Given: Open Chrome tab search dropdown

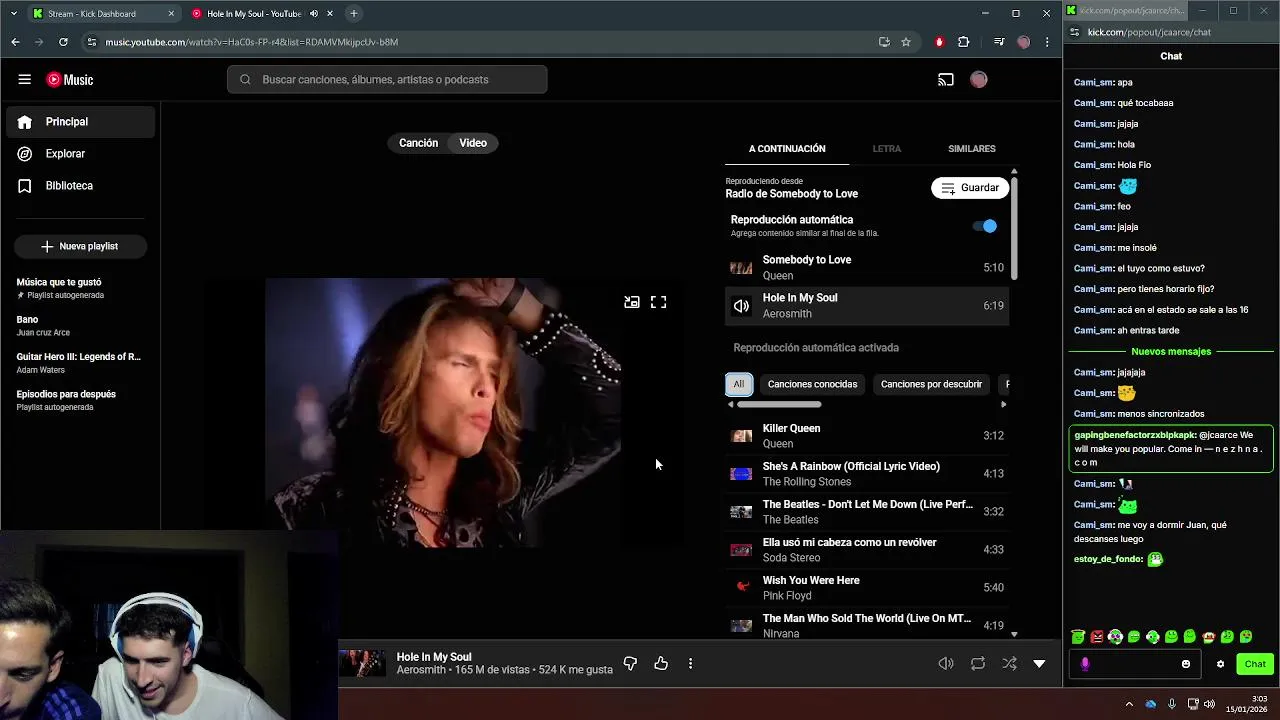Looking at the screenshot, I should pyautogui.click(x=13, y=13).
